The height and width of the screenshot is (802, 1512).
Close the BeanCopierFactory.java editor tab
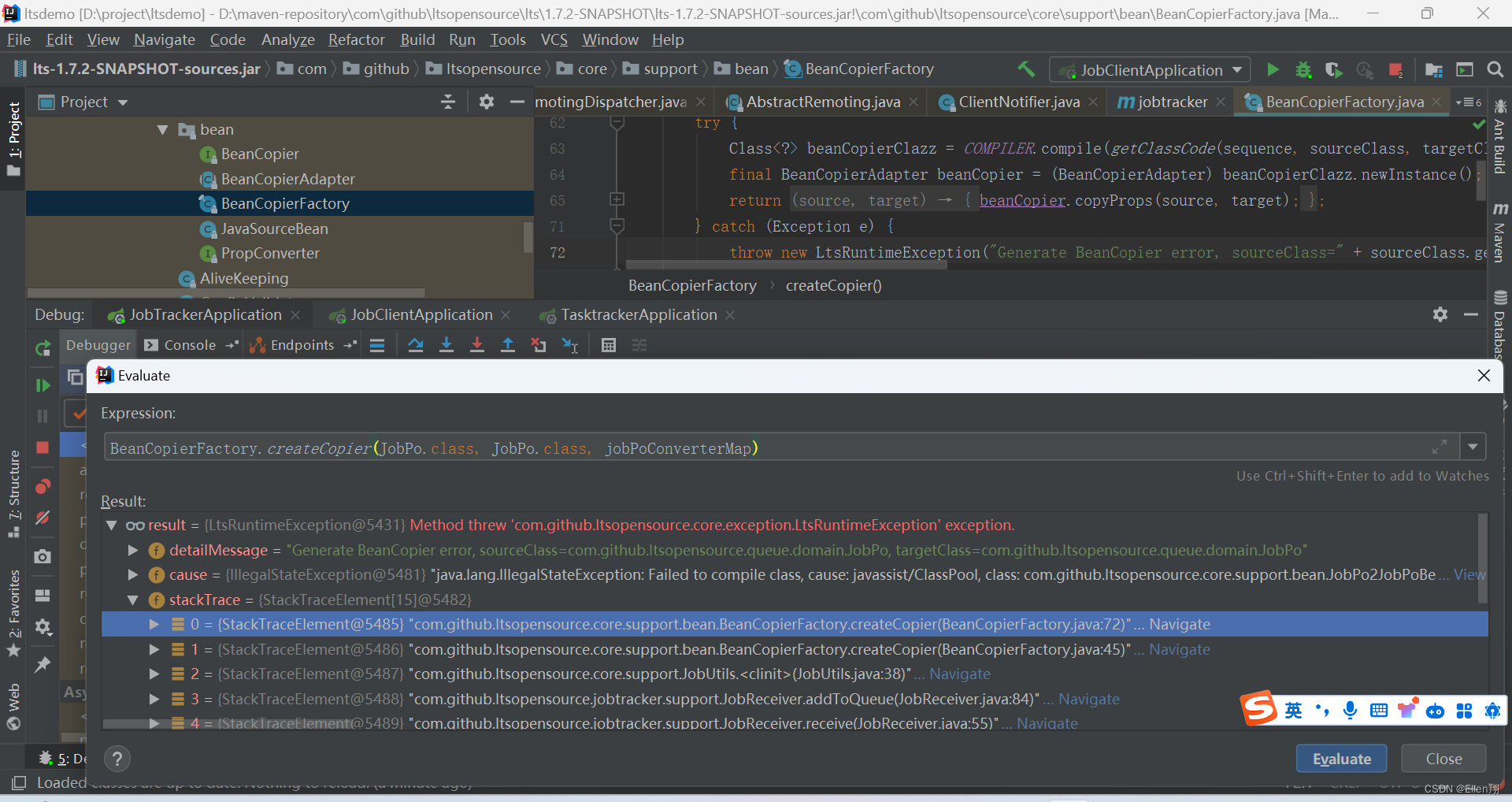(1437, 102)
